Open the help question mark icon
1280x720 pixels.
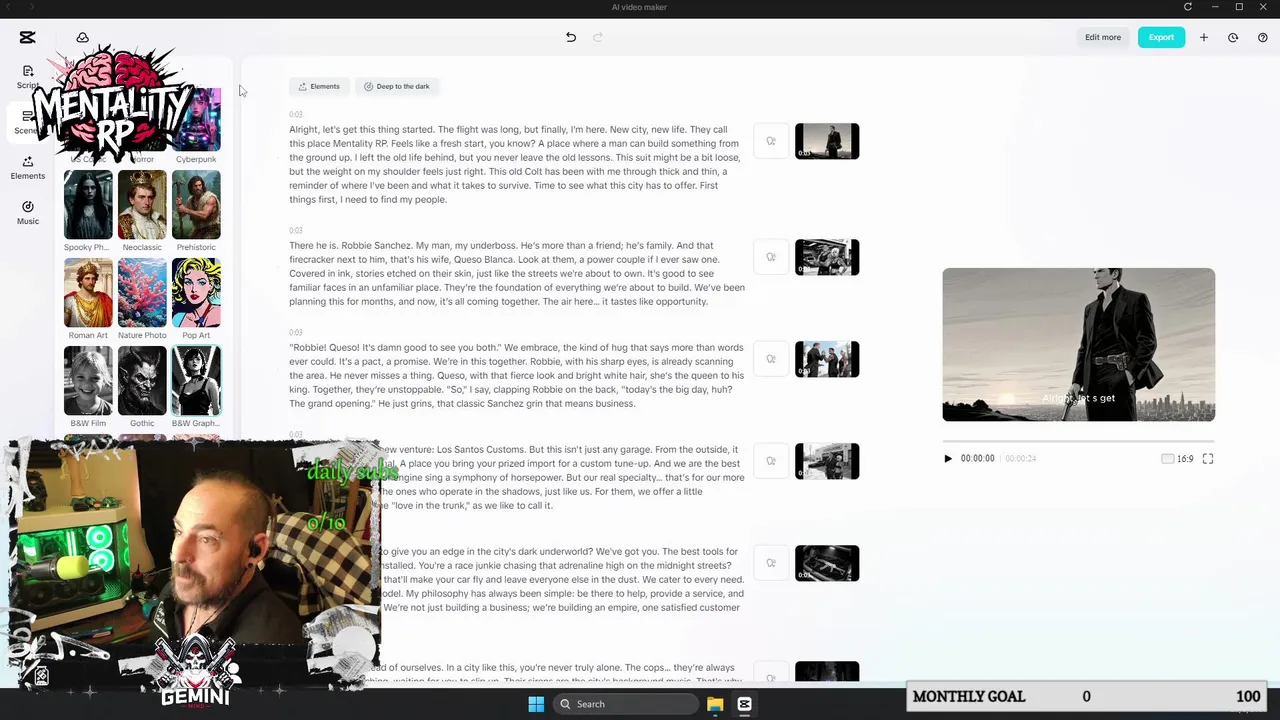[x=1263, y=37]
